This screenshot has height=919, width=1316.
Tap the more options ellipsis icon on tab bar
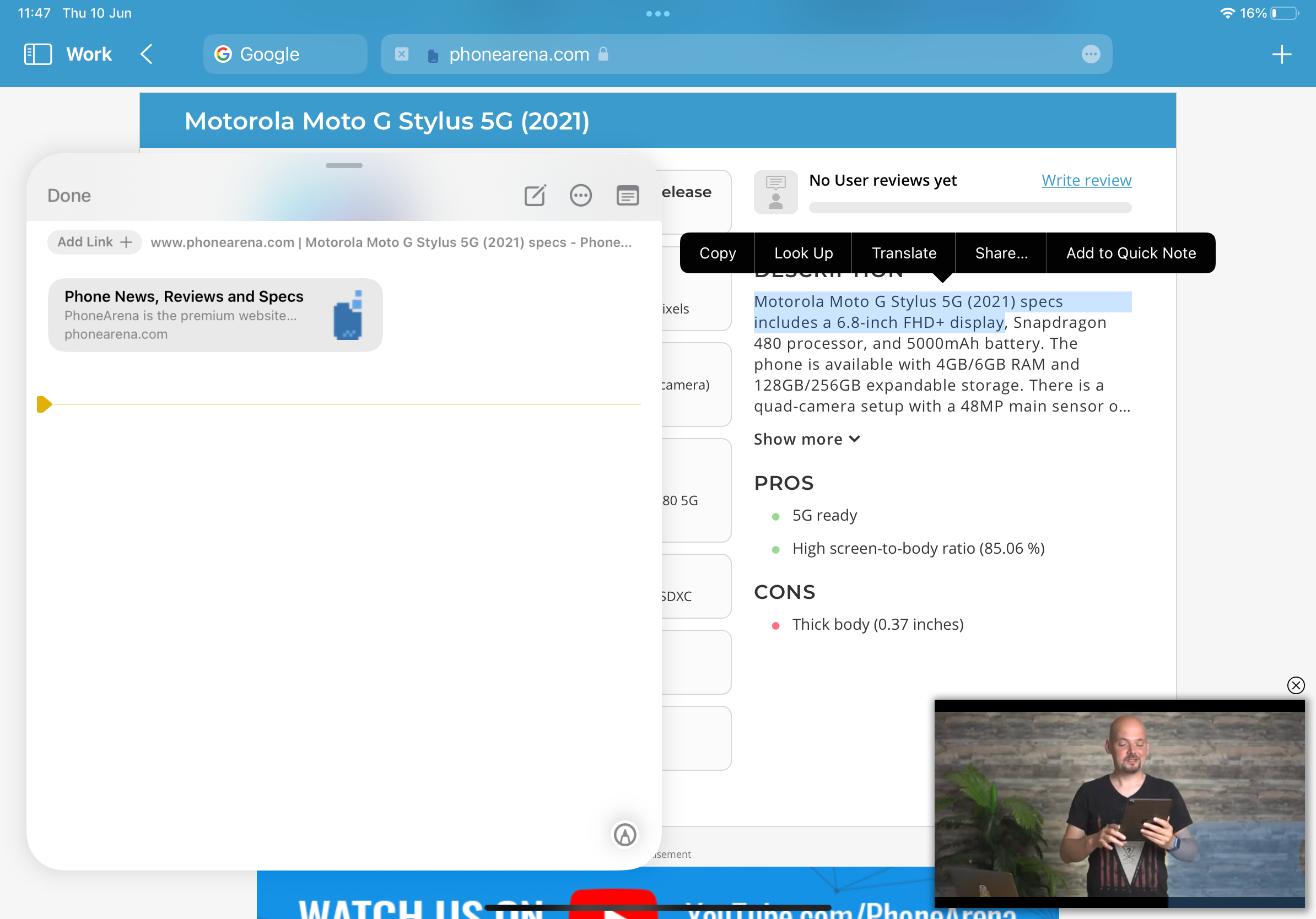pos(1091,54)
